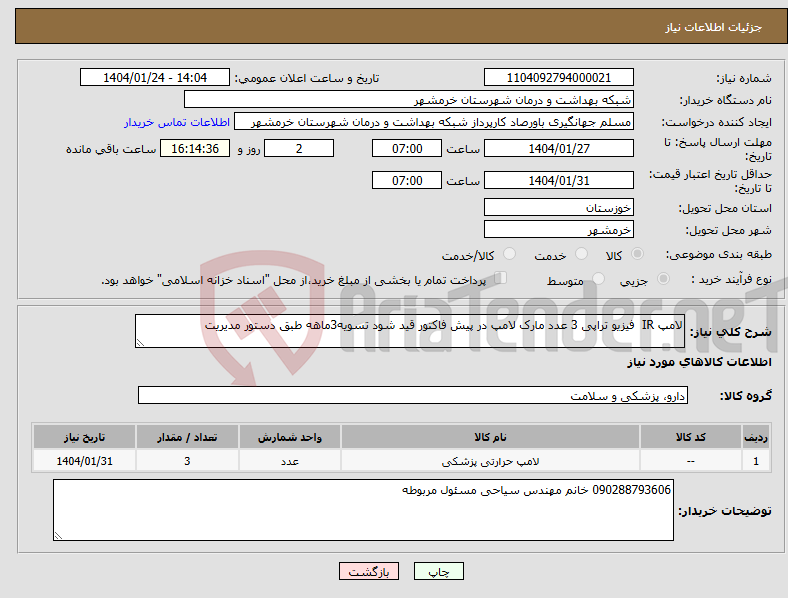Select the جزیی purchase type radio
The height and width of the screenshot is (598, 788).
click(x=663, y=279)
